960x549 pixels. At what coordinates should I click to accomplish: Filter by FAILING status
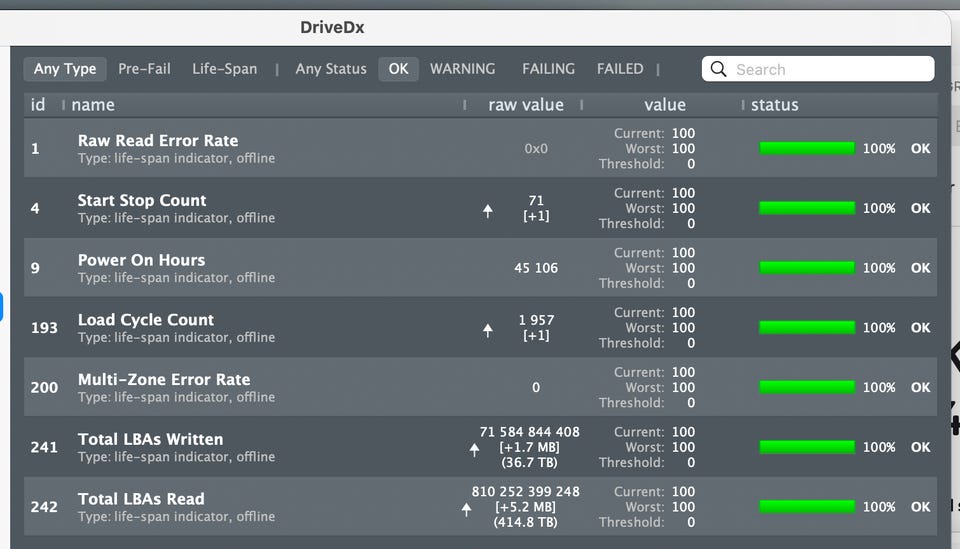[x=549, y=69]
